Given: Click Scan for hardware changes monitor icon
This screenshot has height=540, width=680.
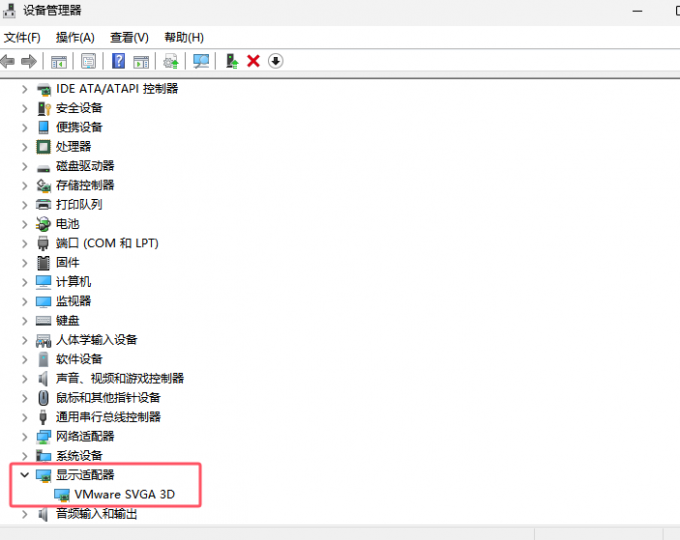Looking at the screenshot, I should 201,61.
